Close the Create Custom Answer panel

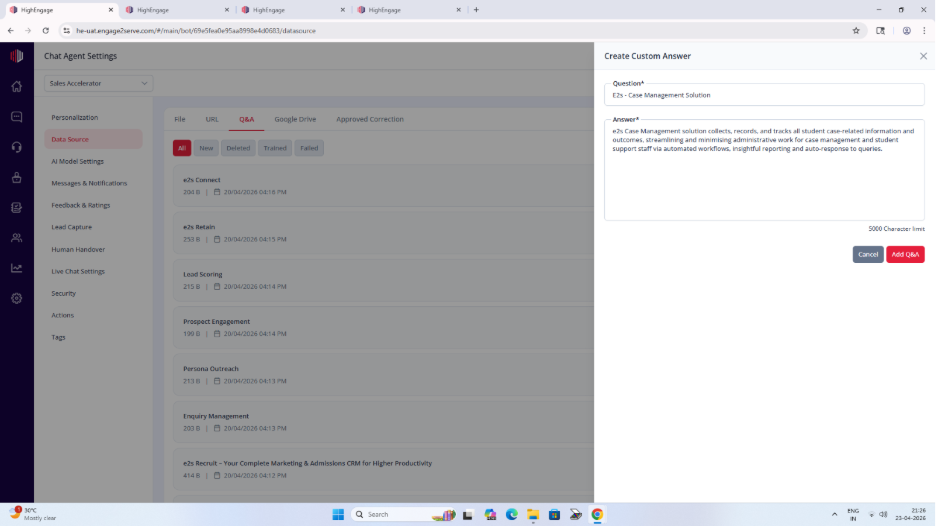coord(923,56)
